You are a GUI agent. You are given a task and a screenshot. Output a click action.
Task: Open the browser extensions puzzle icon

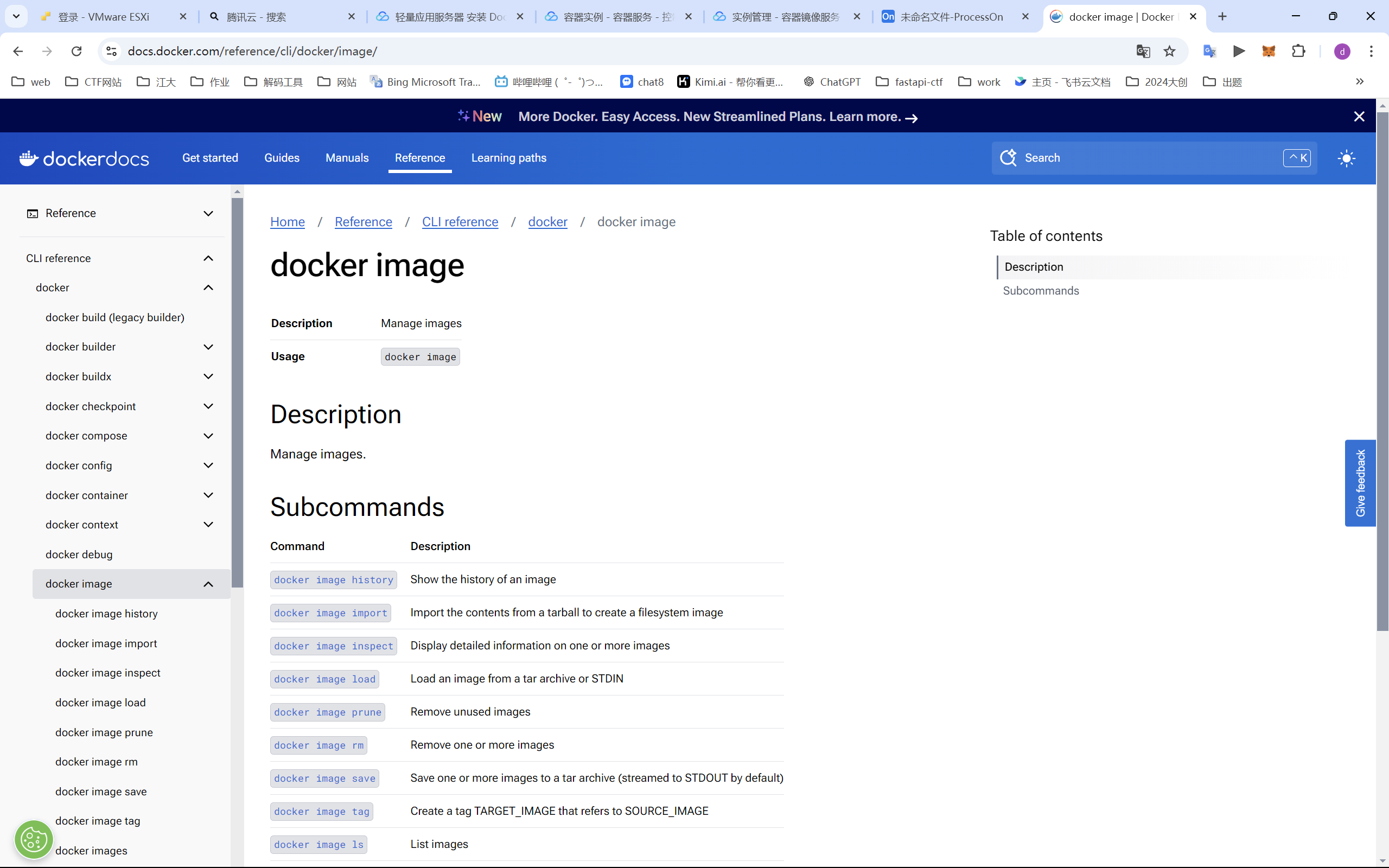pyautogui.click(x=1298, y=51)
